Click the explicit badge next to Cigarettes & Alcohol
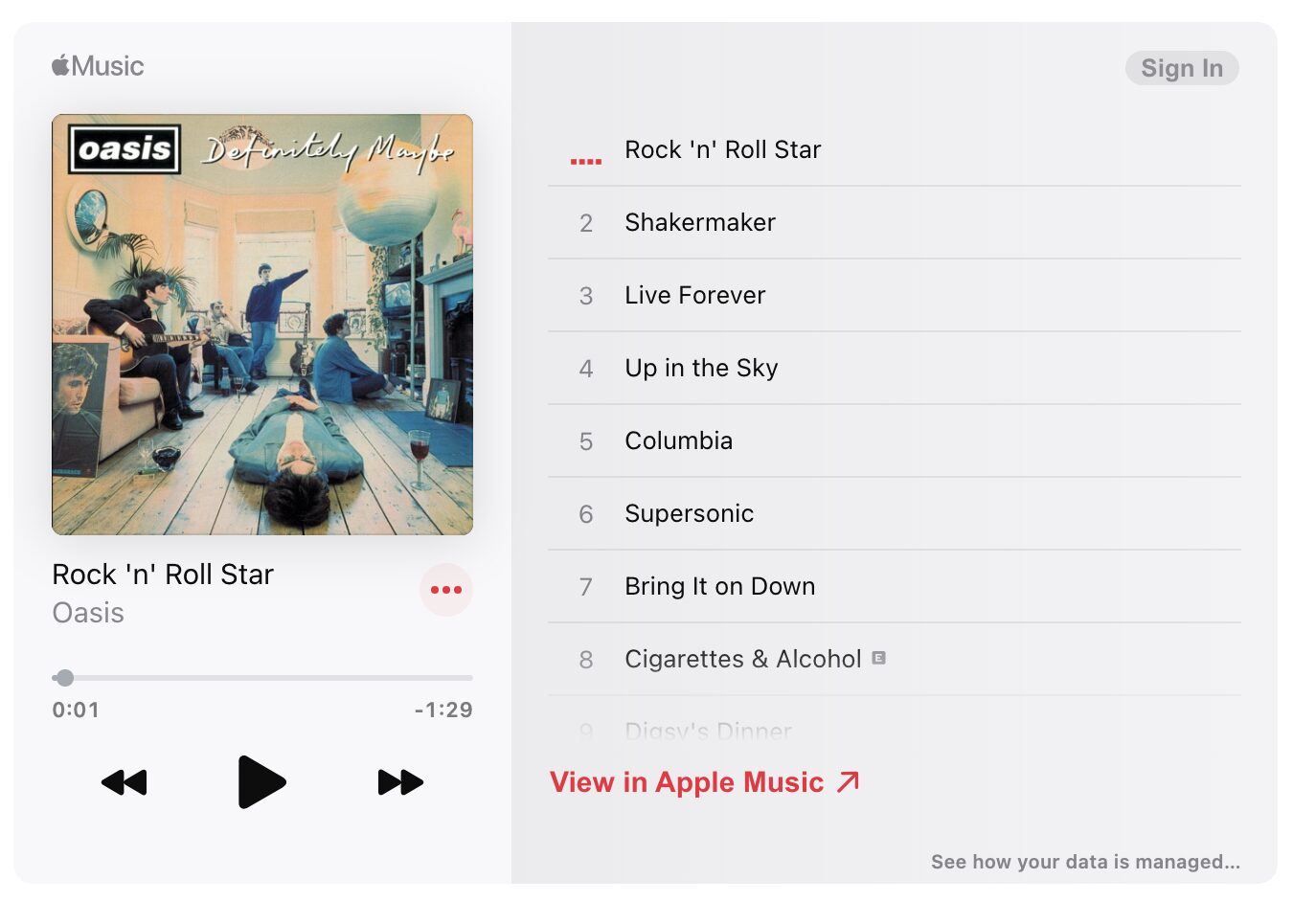 (879, 658)
